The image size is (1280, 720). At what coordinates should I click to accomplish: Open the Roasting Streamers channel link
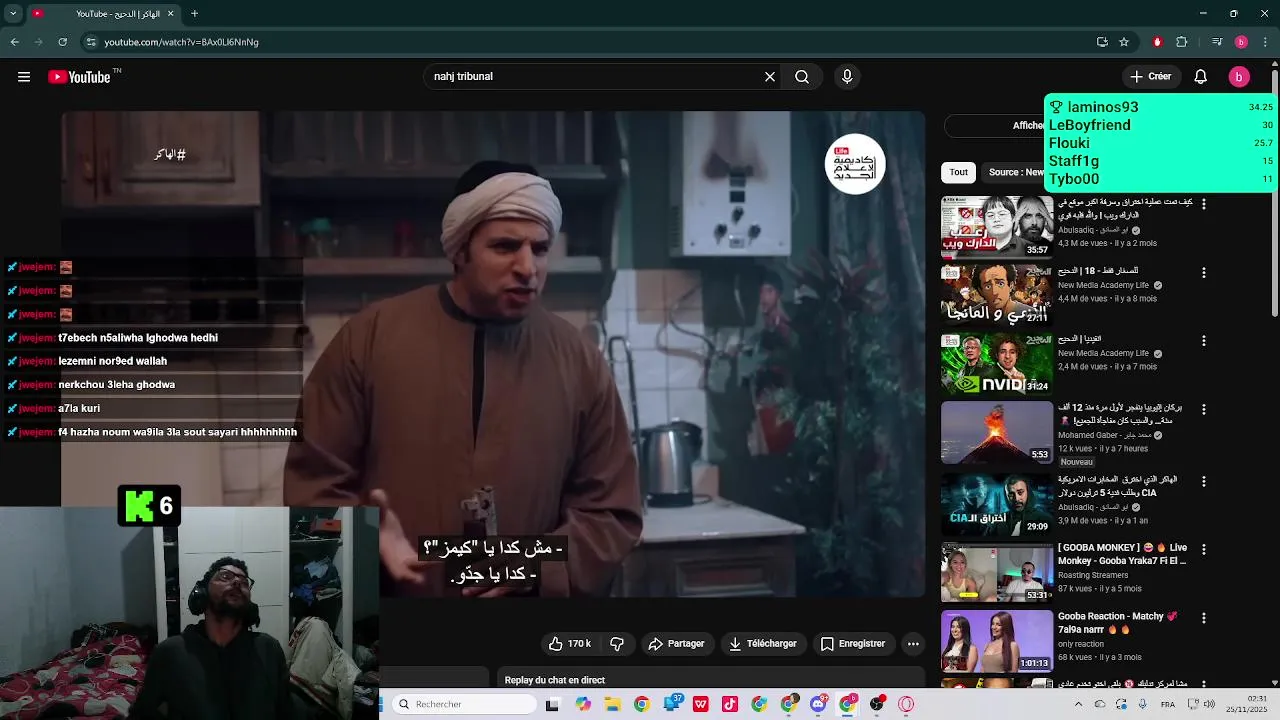1092,575
